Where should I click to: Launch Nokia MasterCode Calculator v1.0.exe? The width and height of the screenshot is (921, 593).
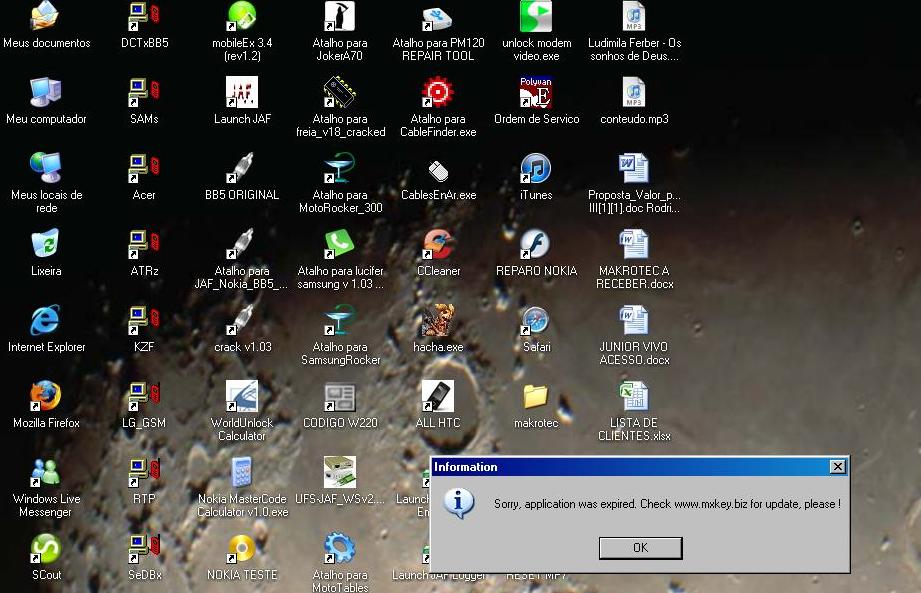pyautogui.click(x=242, y=472)
